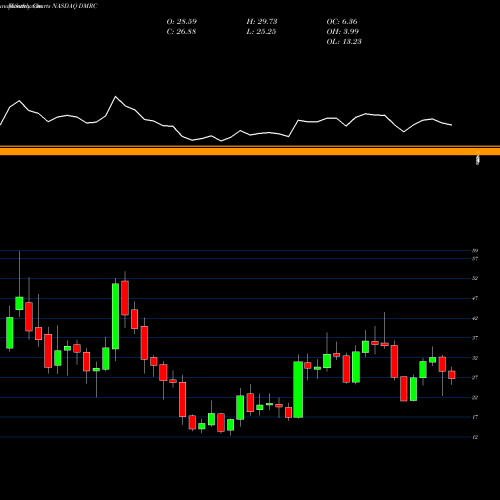The width and height of the screenshot is (500, 500).
Task: Select the low value L: 25.25
Action: (261, 32)
